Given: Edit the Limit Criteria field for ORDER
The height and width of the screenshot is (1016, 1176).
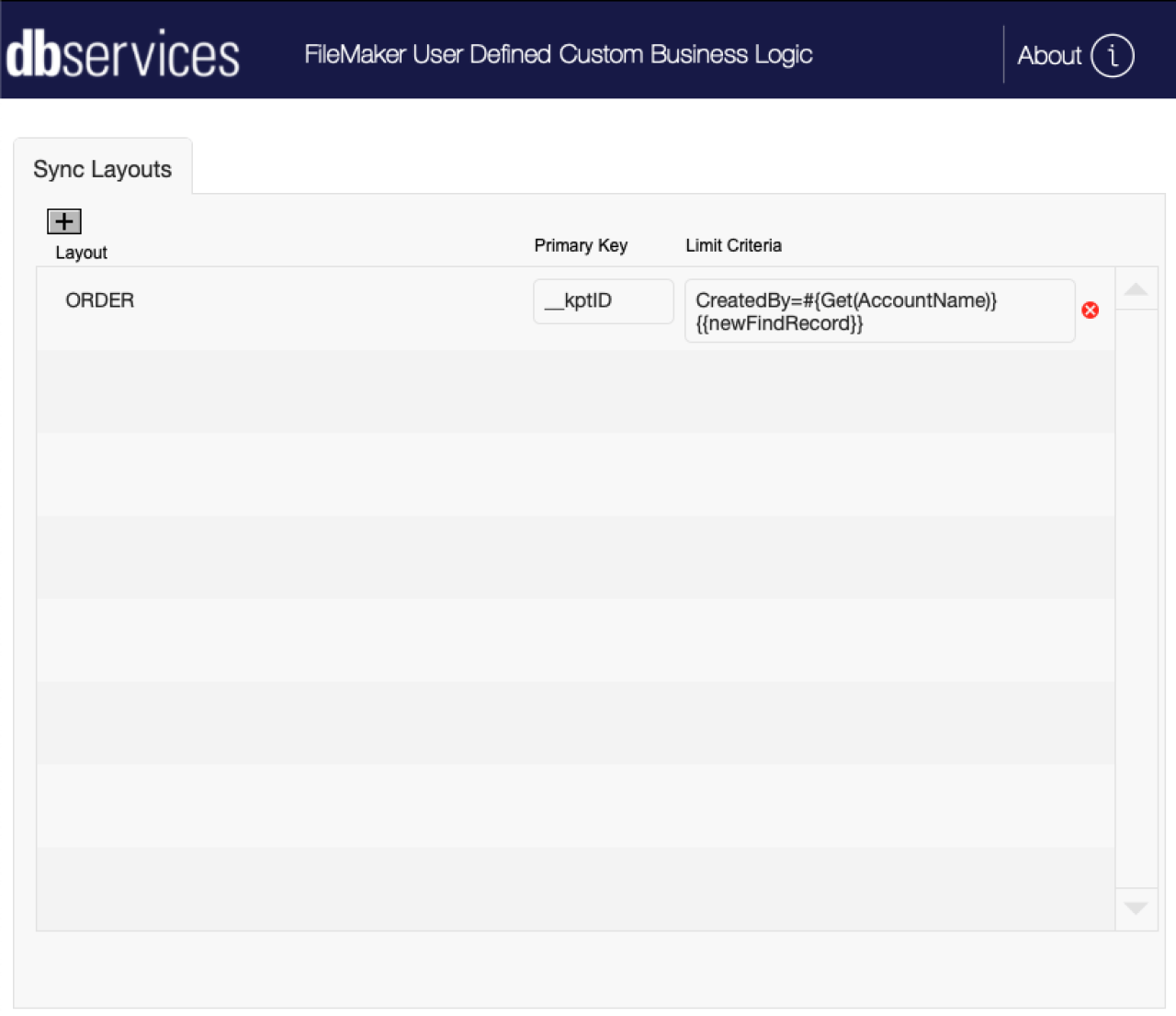Looking at the screenshot, I should coord(880,311).
